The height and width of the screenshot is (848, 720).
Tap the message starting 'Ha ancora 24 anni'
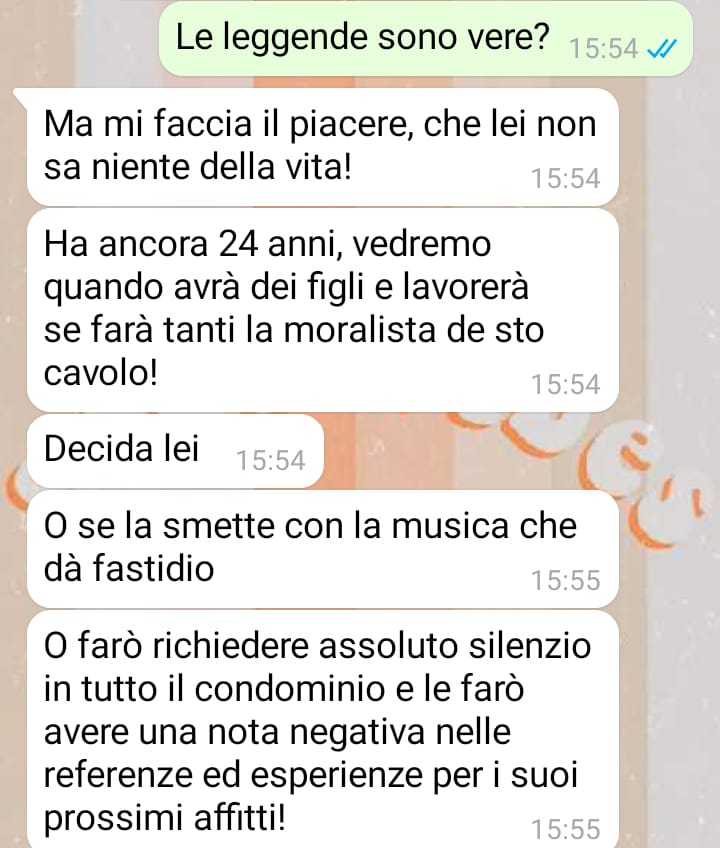(322, 310)
